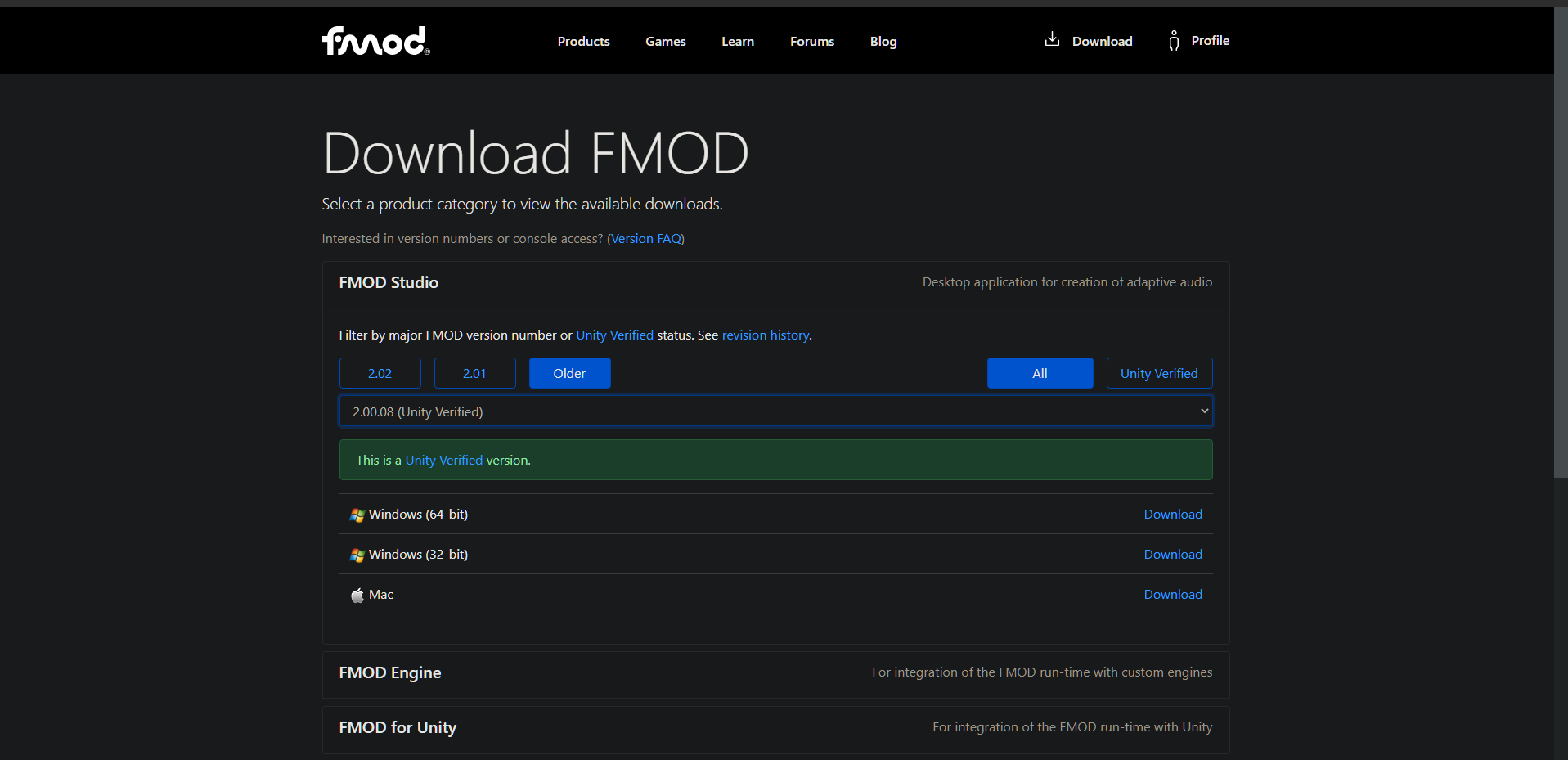The height and width of the screenshot is (760, 1568).
Task: Click 'For integration of the FMOD run-time with Unity'
Action: (x=1072, y=727)
